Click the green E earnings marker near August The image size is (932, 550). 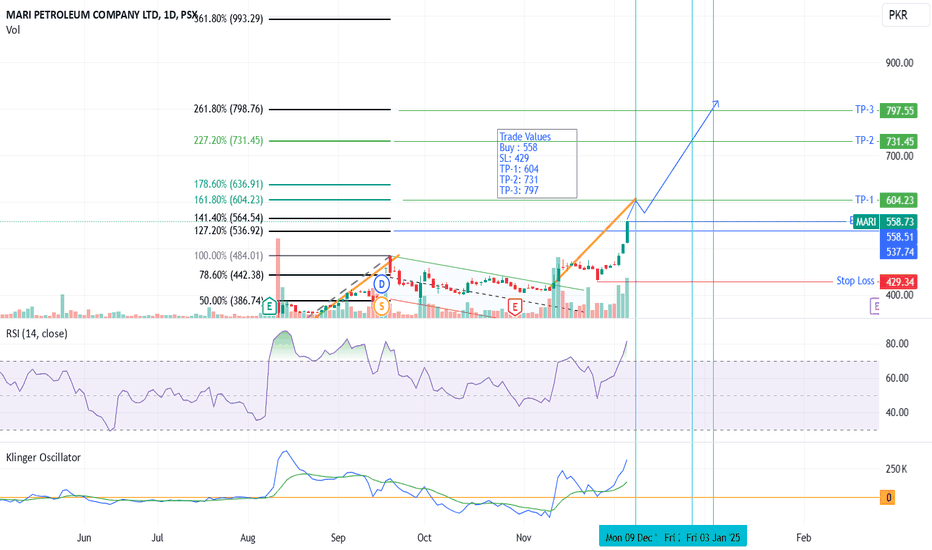pos(269,306)
